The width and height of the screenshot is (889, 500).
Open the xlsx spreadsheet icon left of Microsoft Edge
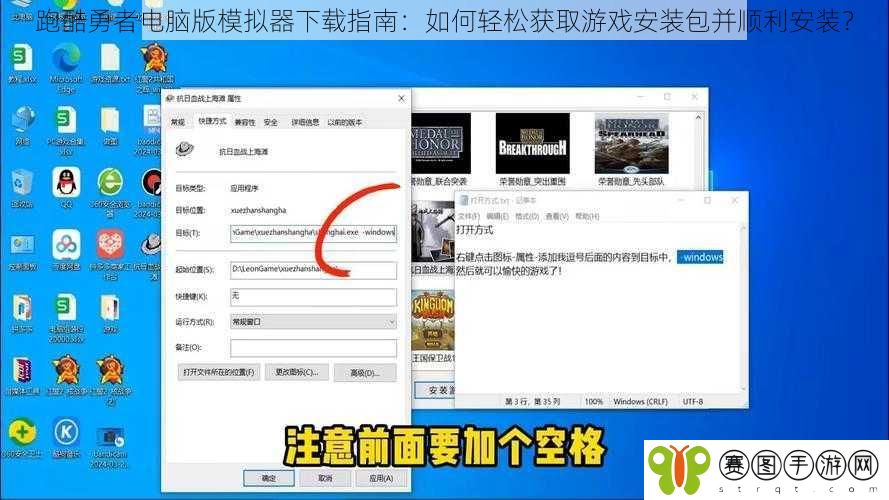coord(22,58)
